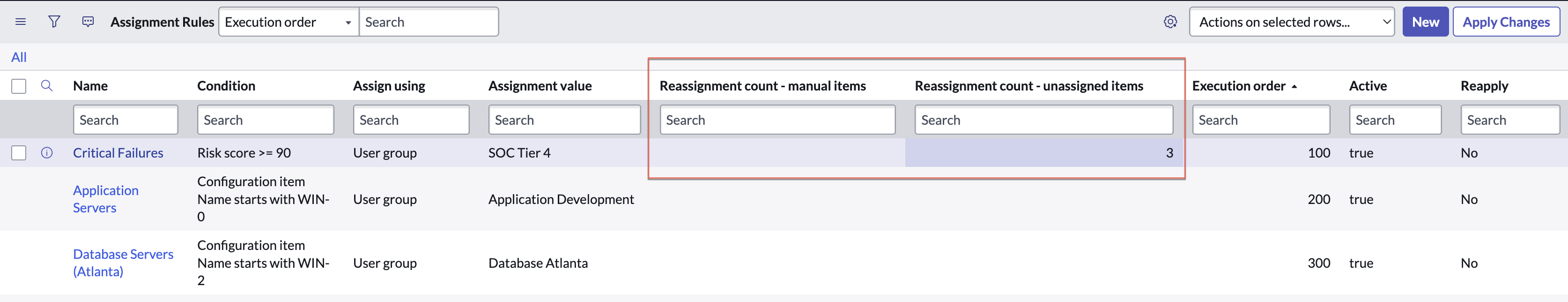
Task: Select Reapply 'No' in Critical Failures row
Action: 1469,153
